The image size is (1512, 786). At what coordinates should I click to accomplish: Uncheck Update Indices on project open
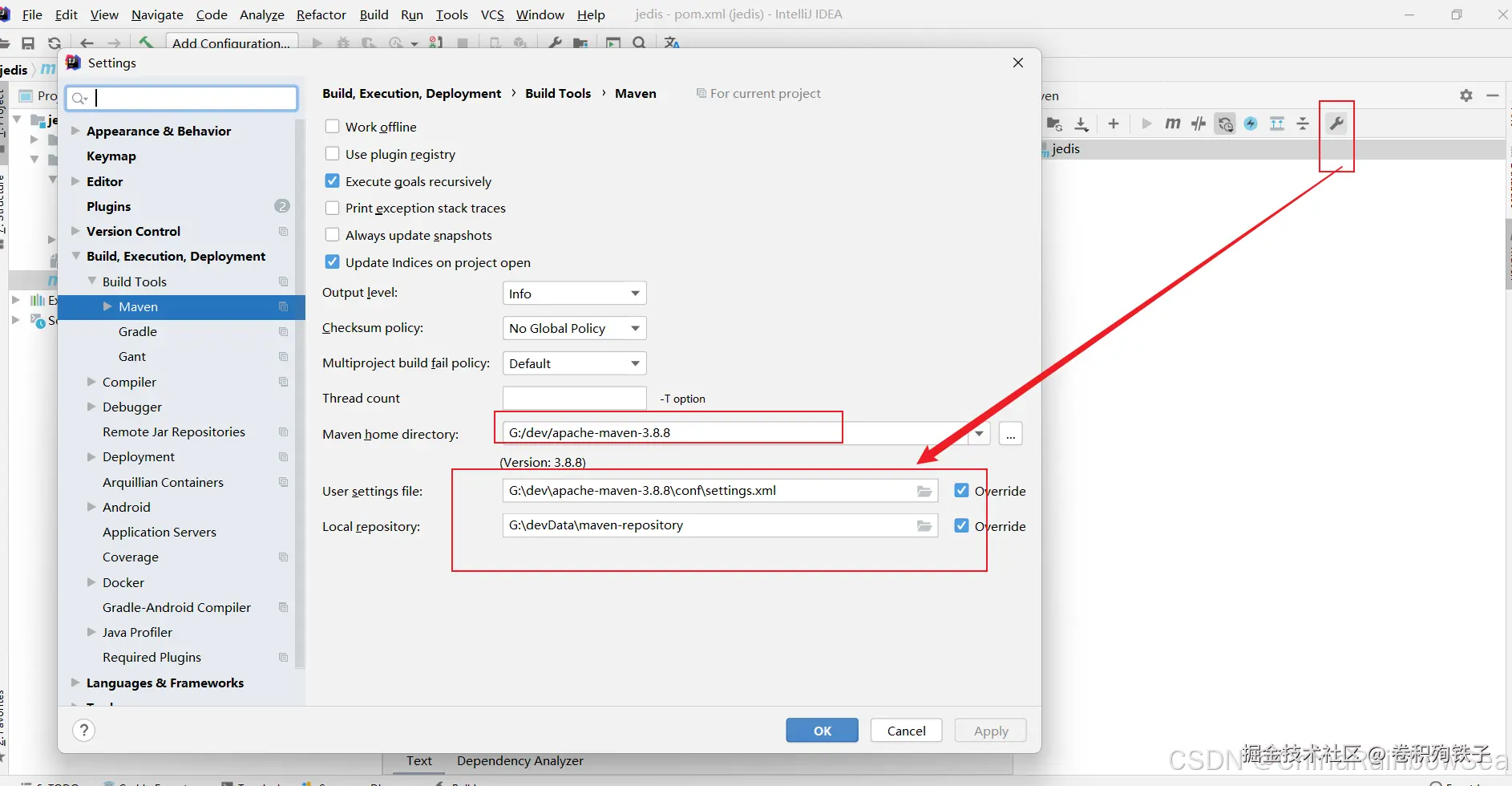[332, 262]
